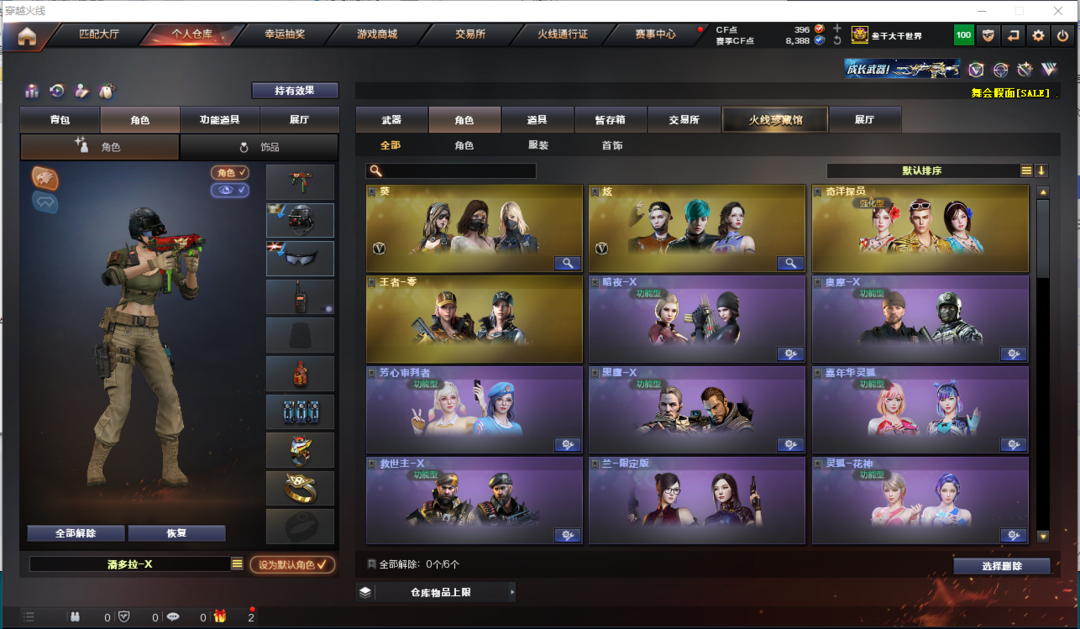The height and width of the screenshot is (629, 1080).
Task: Toggle the 角色 display checkmark pill
Action: point(230,173)
